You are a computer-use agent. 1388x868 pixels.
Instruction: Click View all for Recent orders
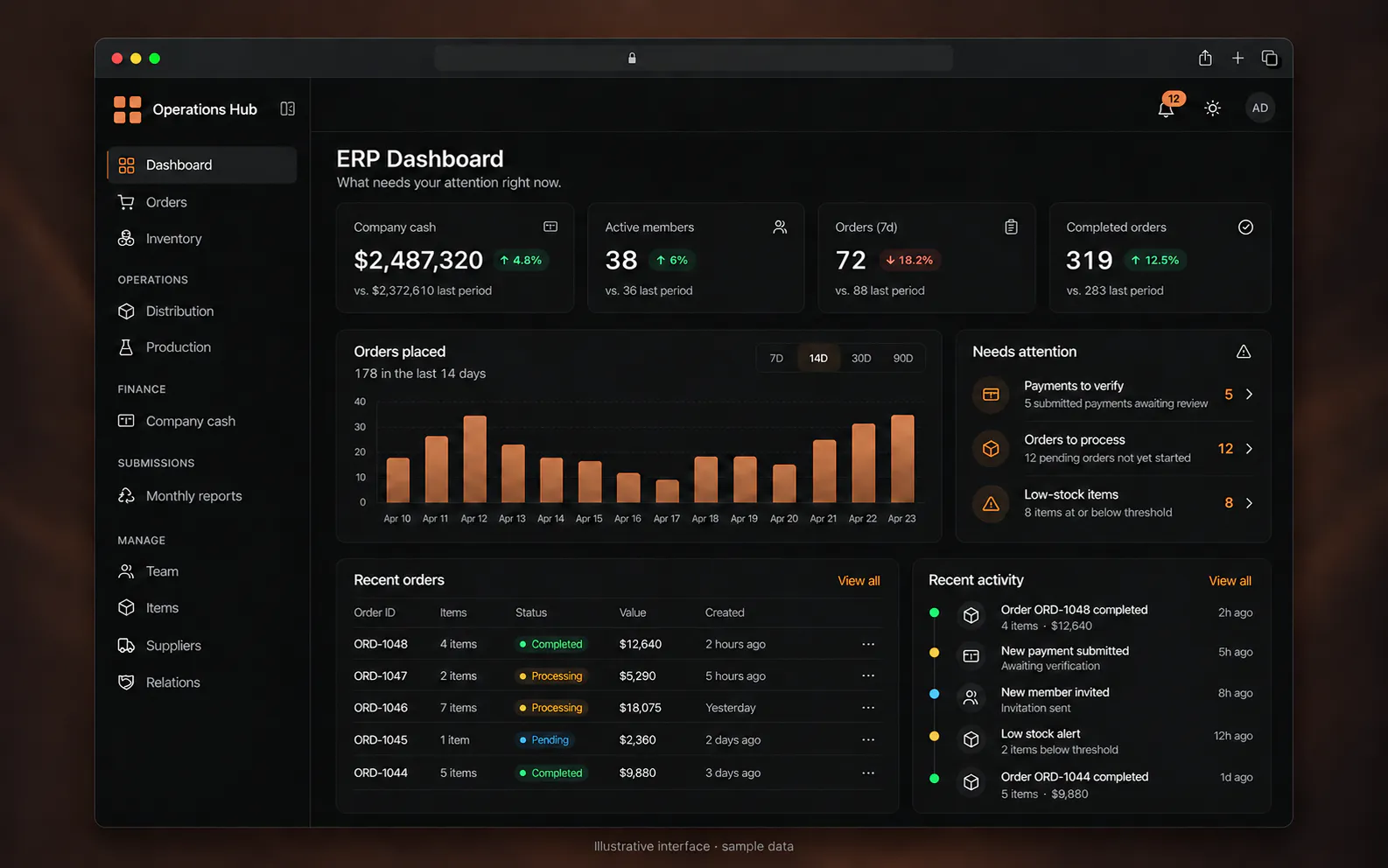(x=859, y=581)
